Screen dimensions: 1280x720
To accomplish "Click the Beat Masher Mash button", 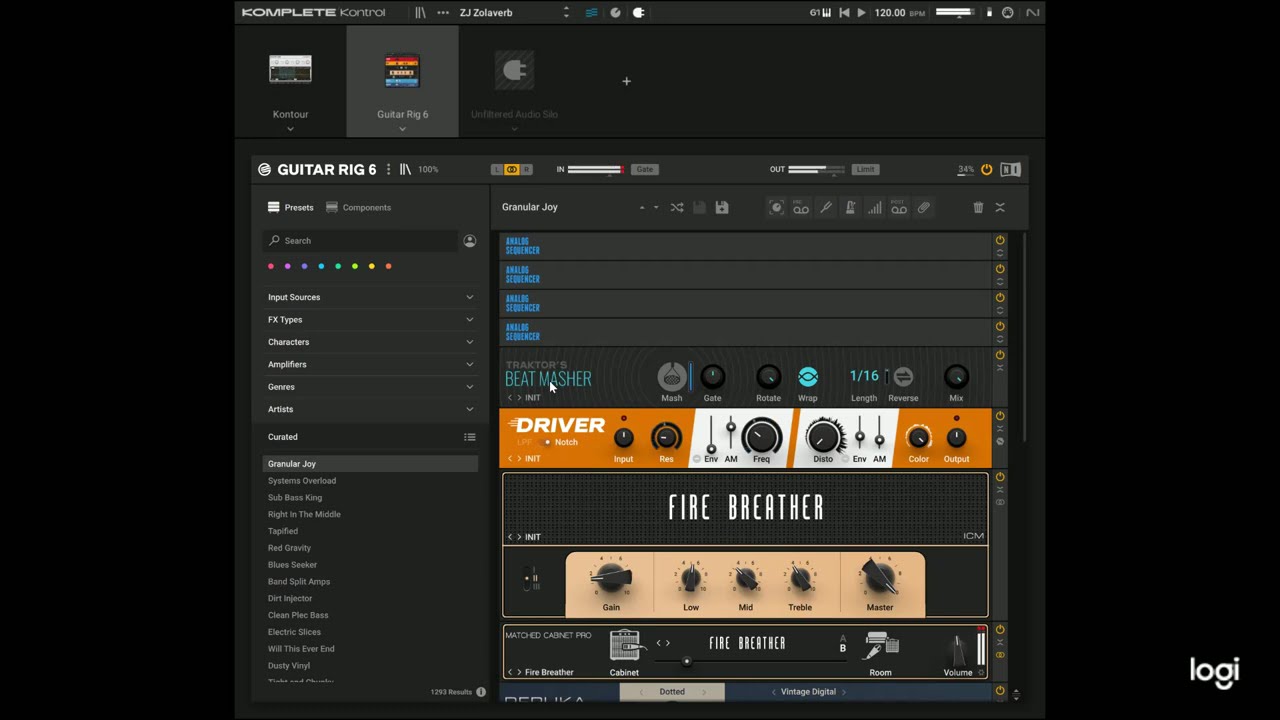I will [672, 377].
